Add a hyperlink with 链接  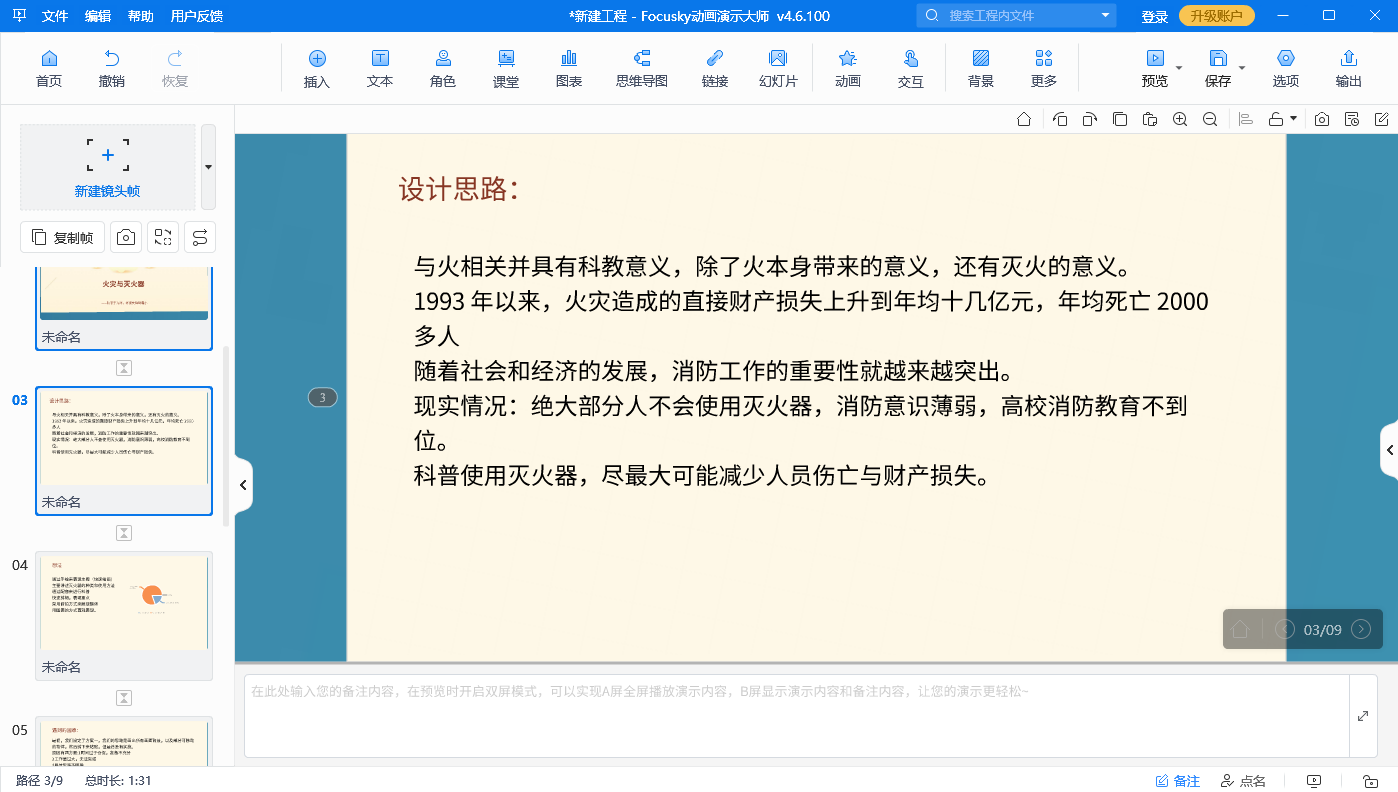(715, 68)
